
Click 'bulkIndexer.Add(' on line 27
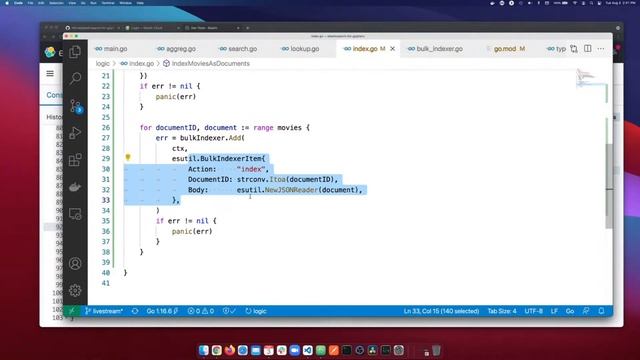[x=212, y=138]
